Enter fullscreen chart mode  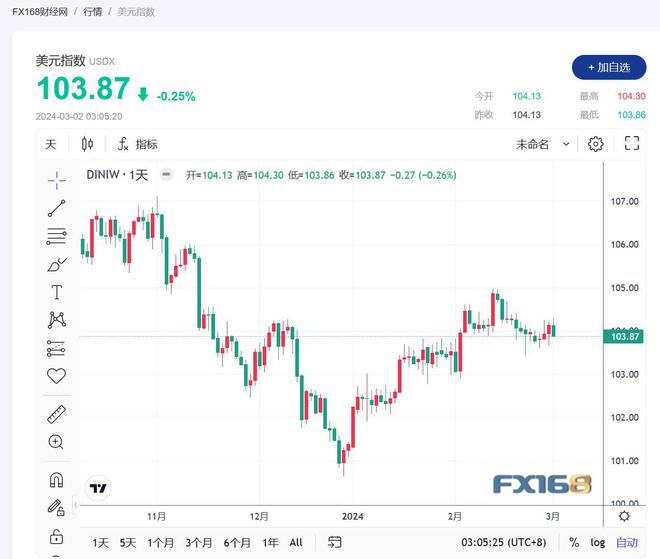pos(632,144)
